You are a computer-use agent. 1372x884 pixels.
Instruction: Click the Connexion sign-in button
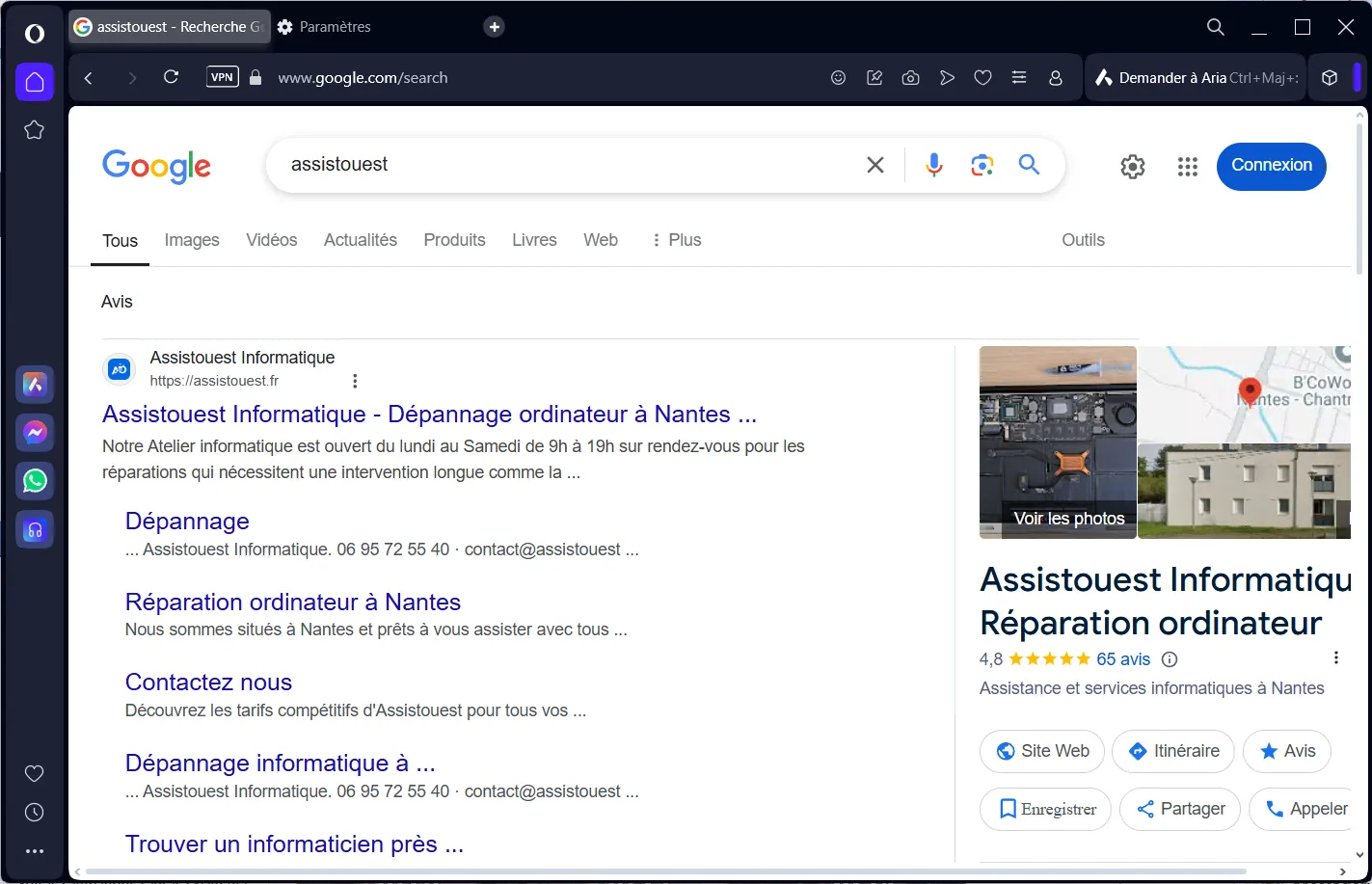1272,166
